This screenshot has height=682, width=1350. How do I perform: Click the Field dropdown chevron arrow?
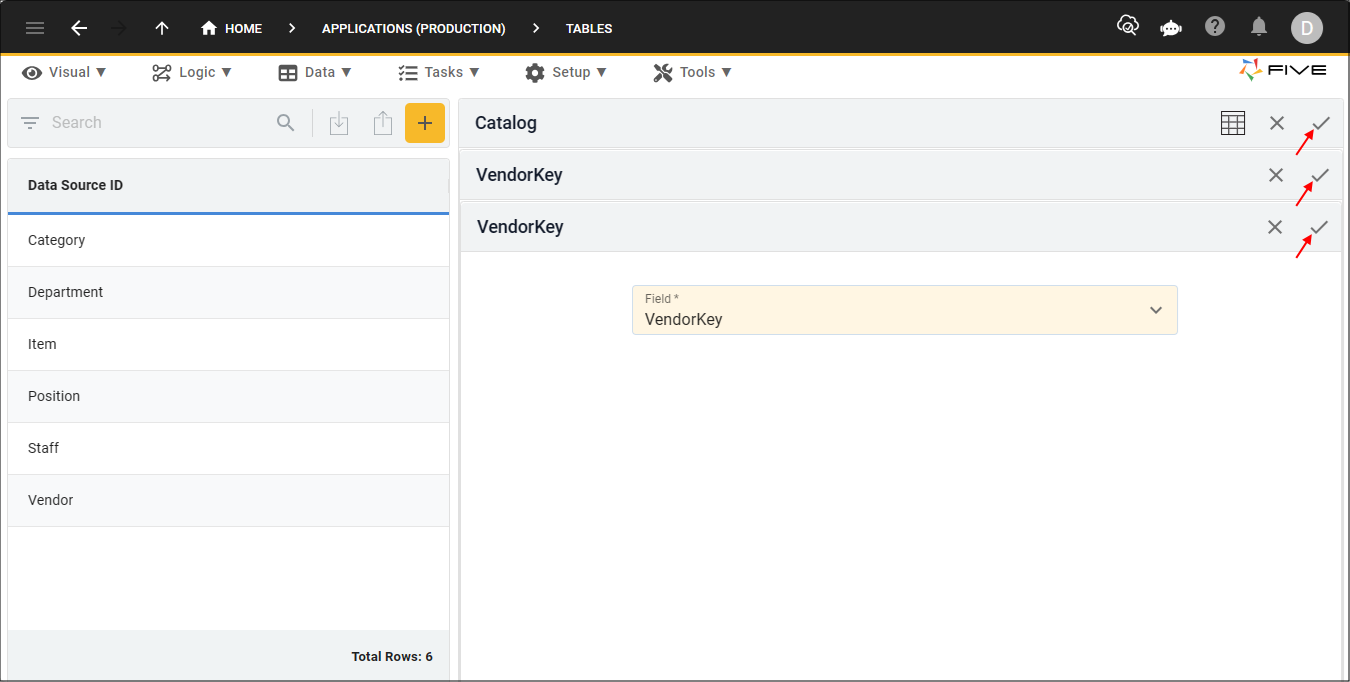[x=1156, y=310]
